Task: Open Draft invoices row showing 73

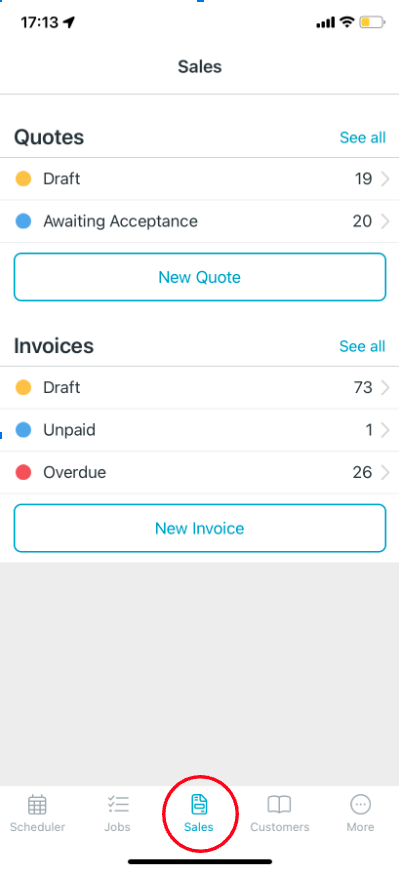Action: [x=200, y=387]
